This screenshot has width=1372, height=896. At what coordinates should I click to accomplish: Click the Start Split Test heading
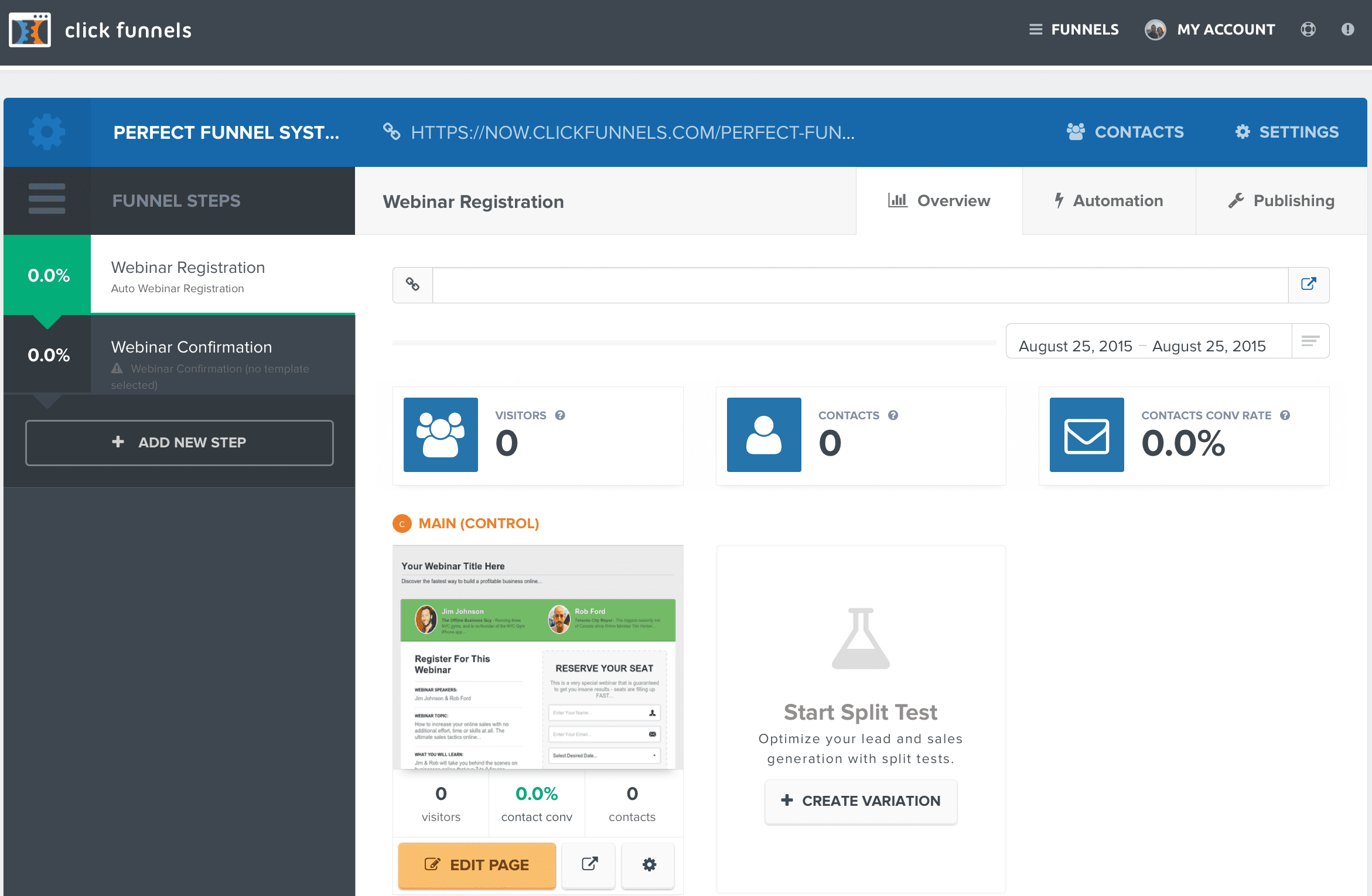tap(861, 712)
